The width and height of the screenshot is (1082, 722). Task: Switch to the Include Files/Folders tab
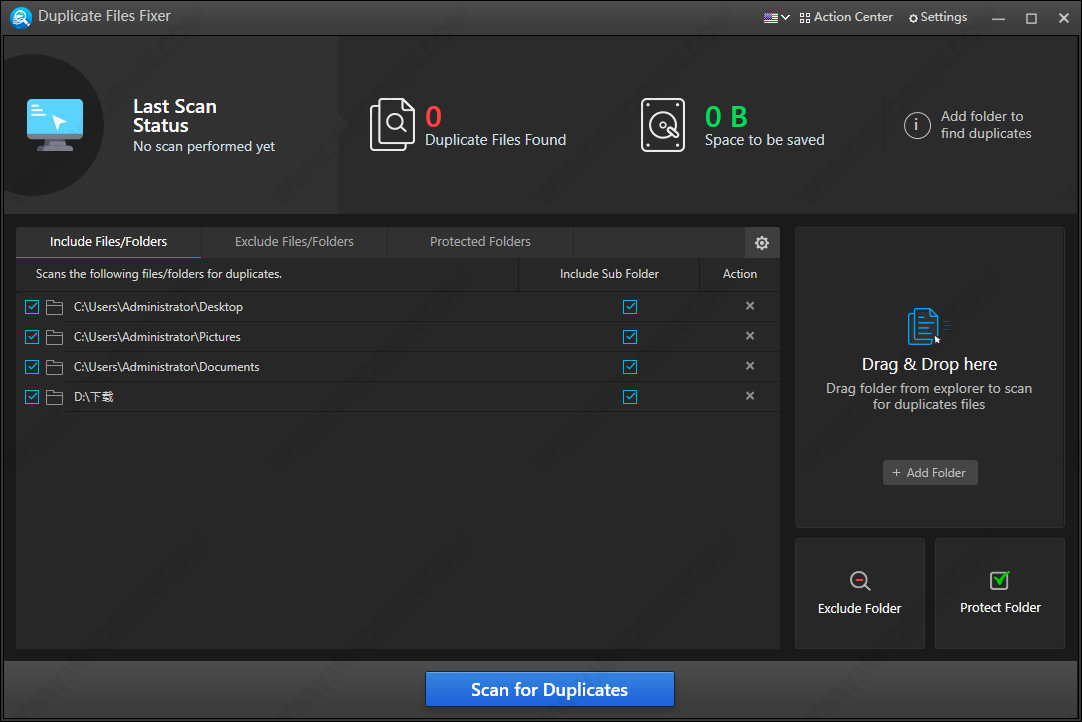point(108,242)
